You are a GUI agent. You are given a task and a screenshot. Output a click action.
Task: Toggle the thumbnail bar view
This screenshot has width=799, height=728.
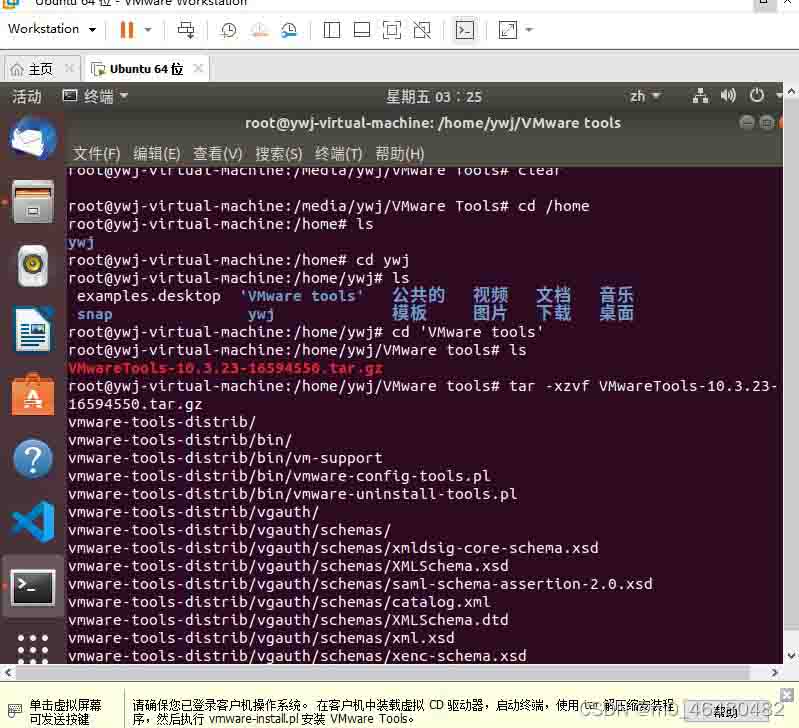coord(362,30)
